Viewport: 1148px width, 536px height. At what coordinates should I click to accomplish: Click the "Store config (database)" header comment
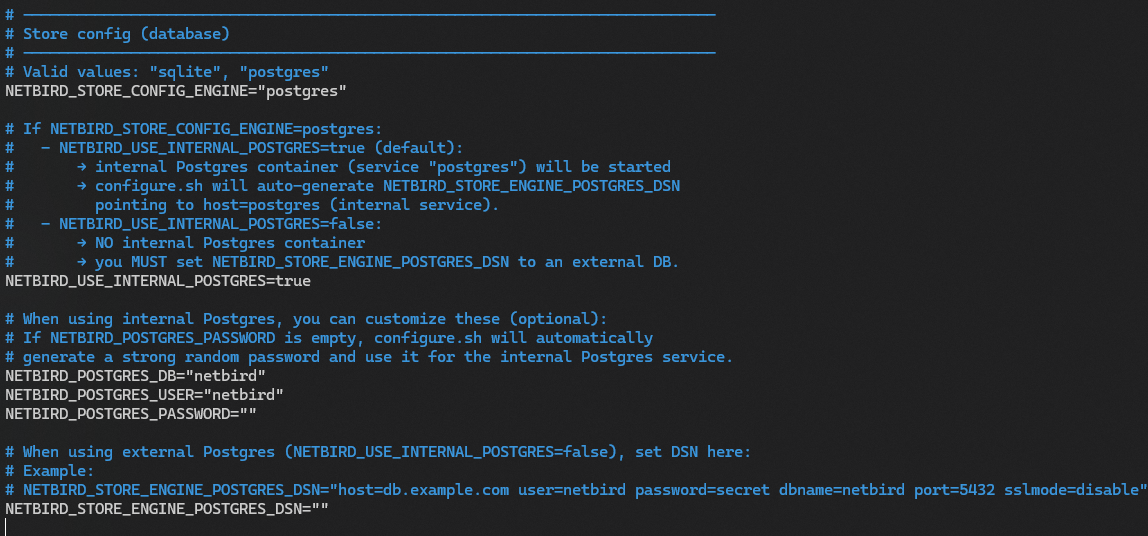point(126,34)
